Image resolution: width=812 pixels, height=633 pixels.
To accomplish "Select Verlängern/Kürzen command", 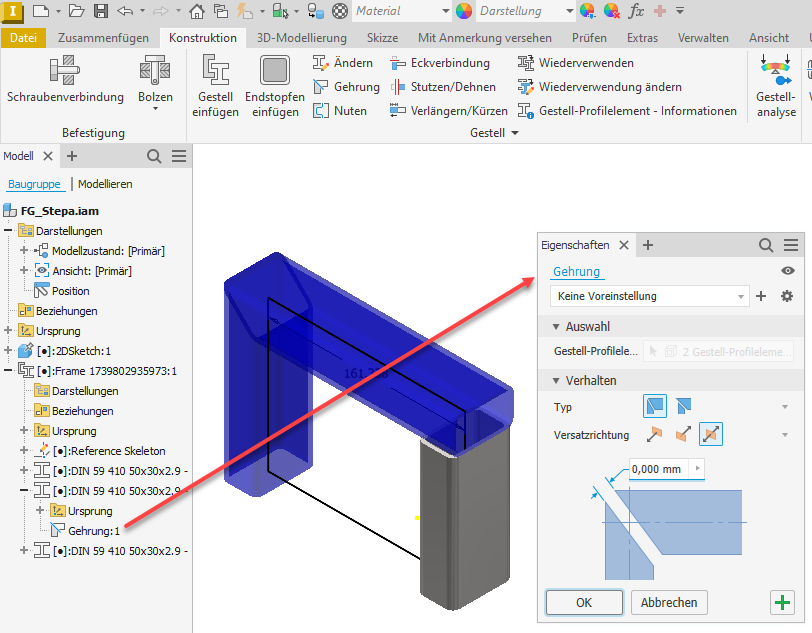I will 448,111.
